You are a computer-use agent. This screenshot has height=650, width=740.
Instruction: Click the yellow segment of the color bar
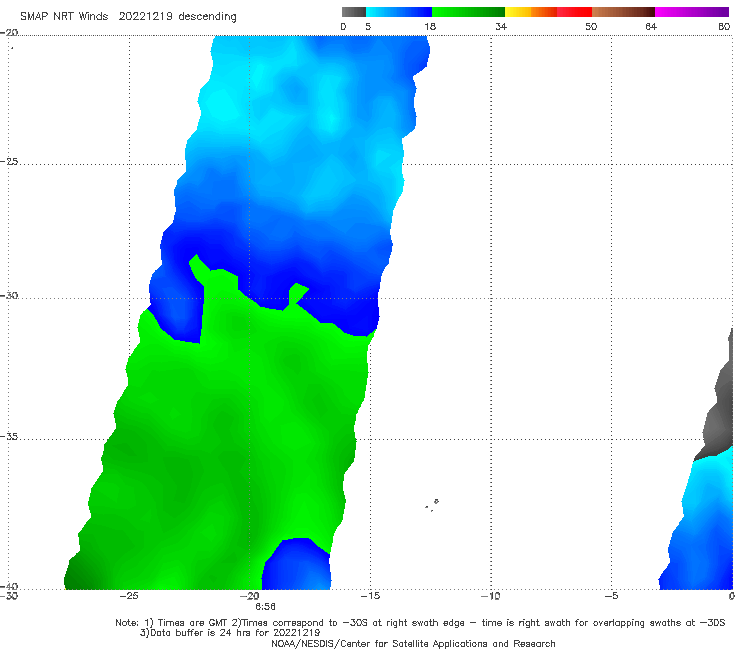pos(518,12)
